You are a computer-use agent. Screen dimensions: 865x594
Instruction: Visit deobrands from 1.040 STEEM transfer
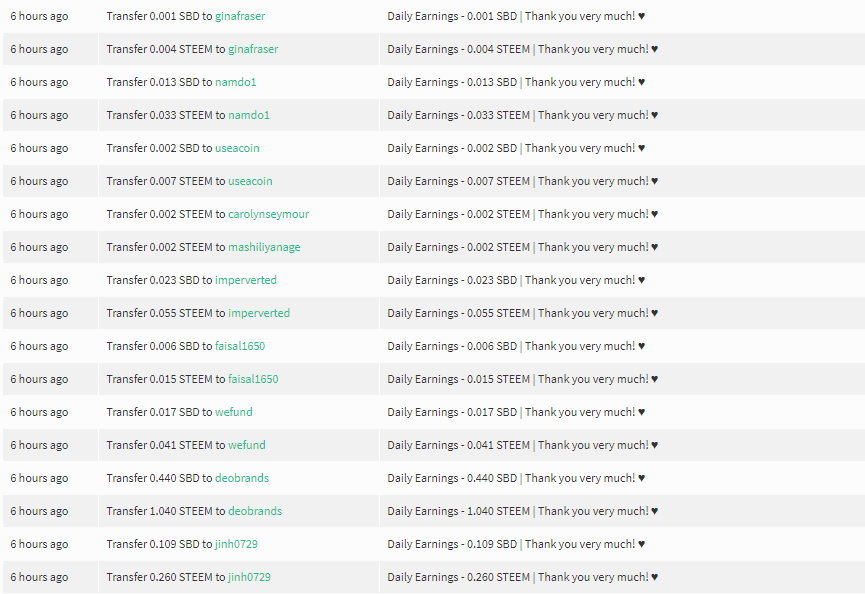[255, 511]
